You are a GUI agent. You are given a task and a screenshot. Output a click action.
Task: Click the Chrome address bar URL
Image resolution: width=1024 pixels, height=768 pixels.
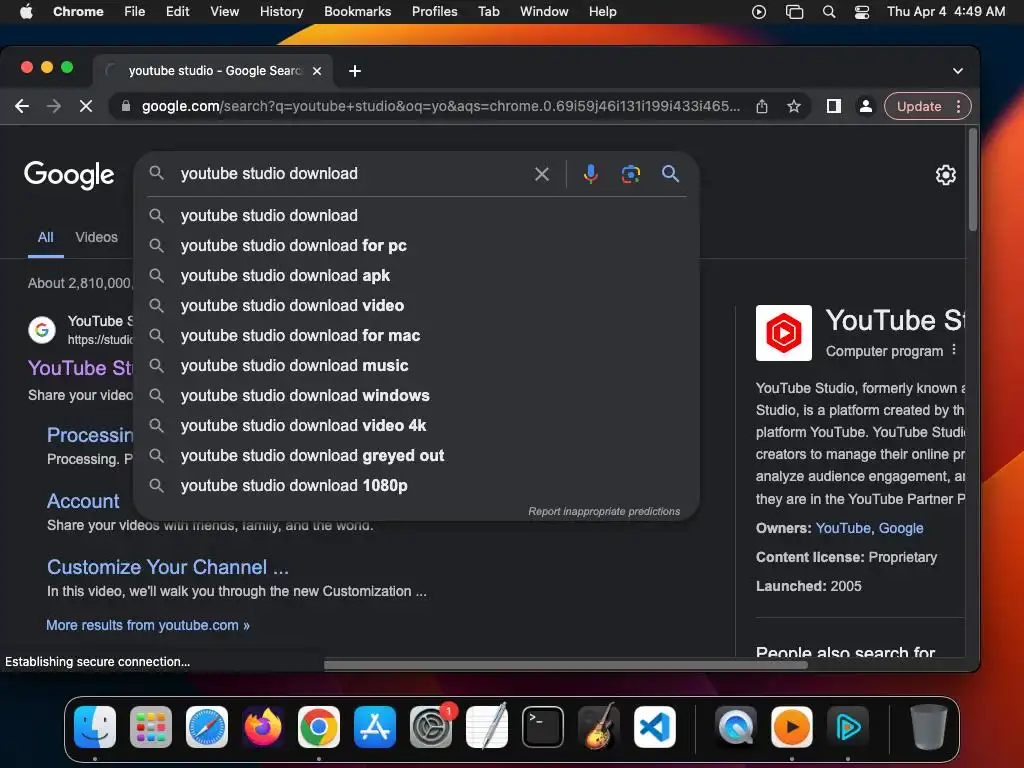(x=441, y=106)
